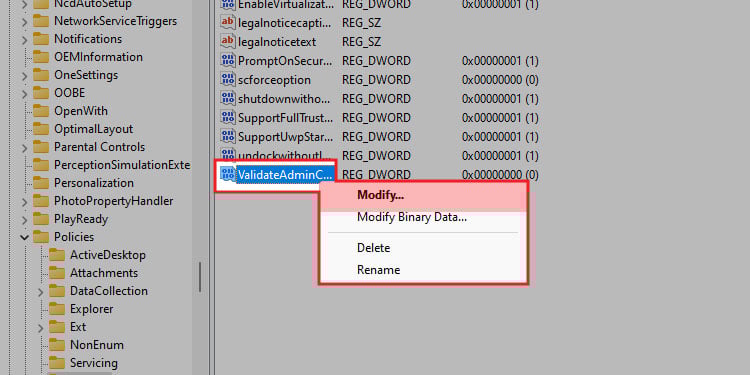Screen dimensions: 750x375
Task: Click the PerceptionSimulationExte folder icon
Action: point(41,165)
